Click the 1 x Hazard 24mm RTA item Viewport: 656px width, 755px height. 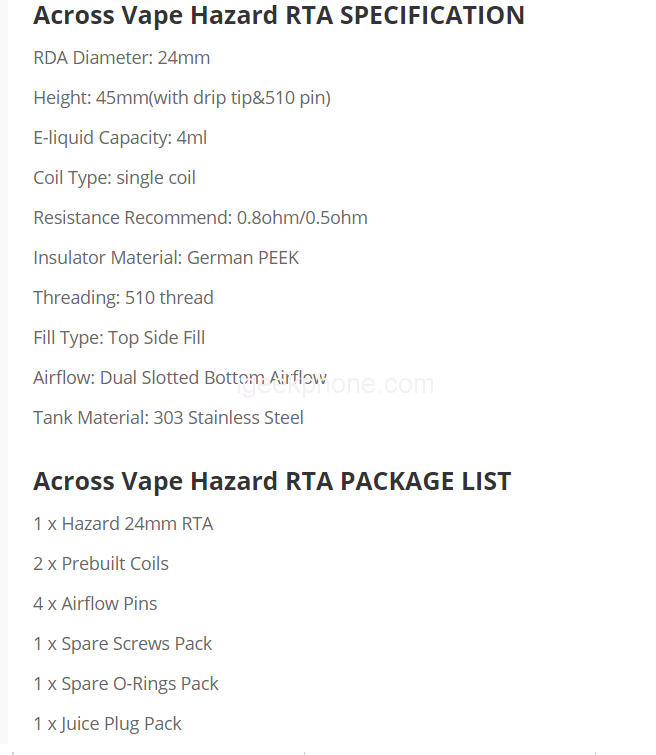coord(123,524)
